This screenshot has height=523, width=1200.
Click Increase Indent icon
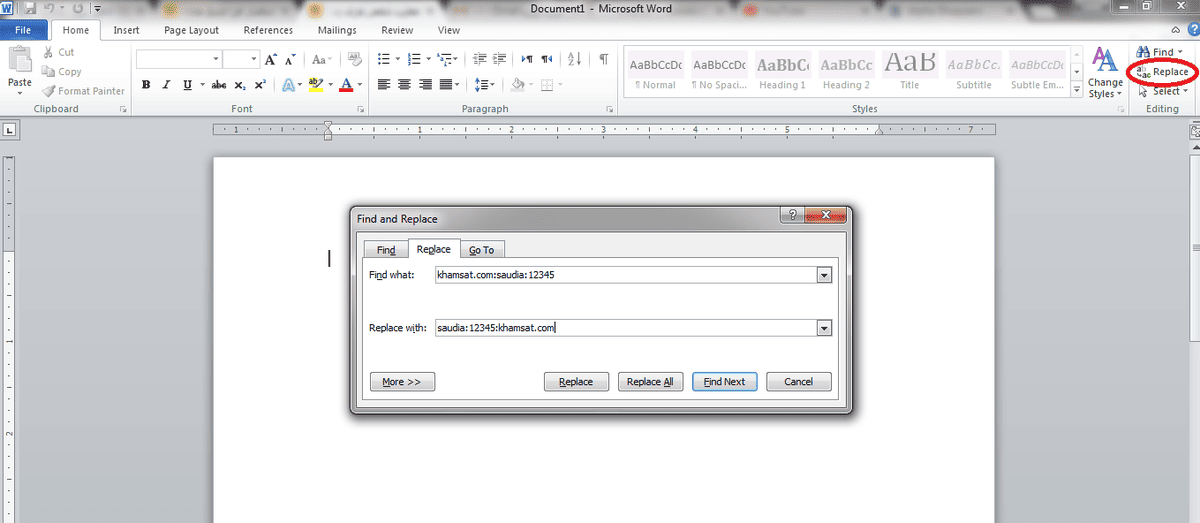[x=500, y=59]
